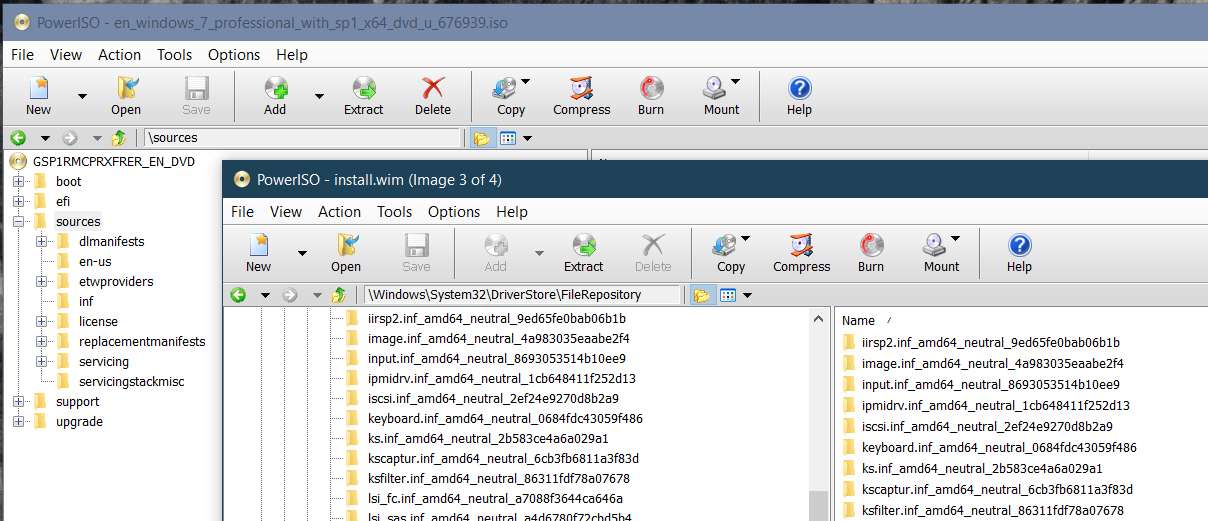Open view mode dropdown in install.wim window

(x=747, y=295)
